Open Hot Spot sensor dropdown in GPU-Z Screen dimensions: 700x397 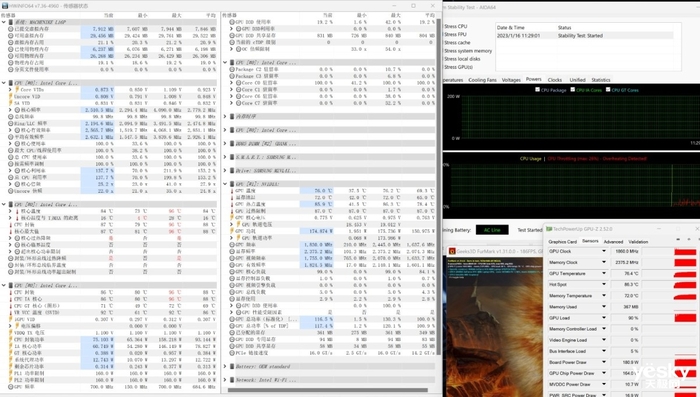click(604, 284)
